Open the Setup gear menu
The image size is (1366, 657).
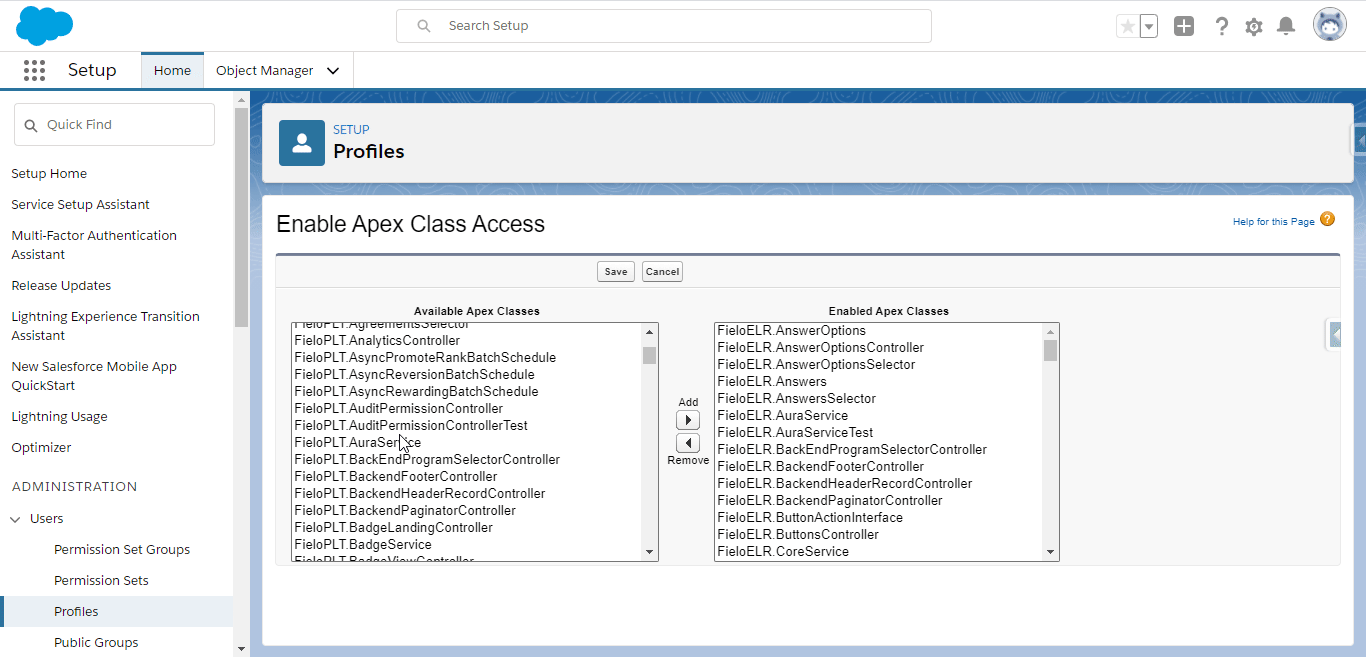(1254, 27)
